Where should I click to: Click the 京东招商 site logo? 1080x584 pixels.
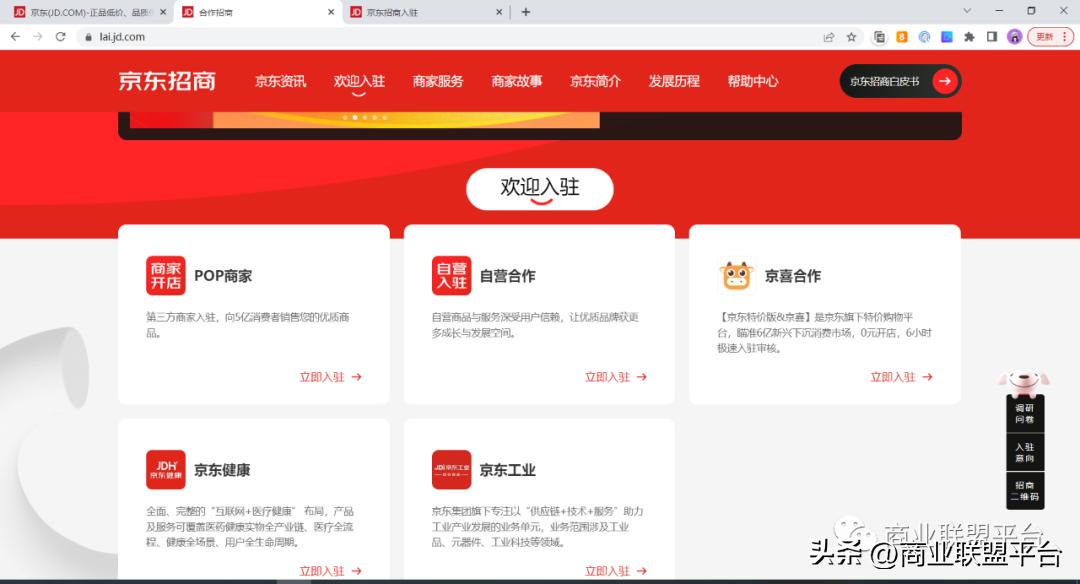[165, 81]
